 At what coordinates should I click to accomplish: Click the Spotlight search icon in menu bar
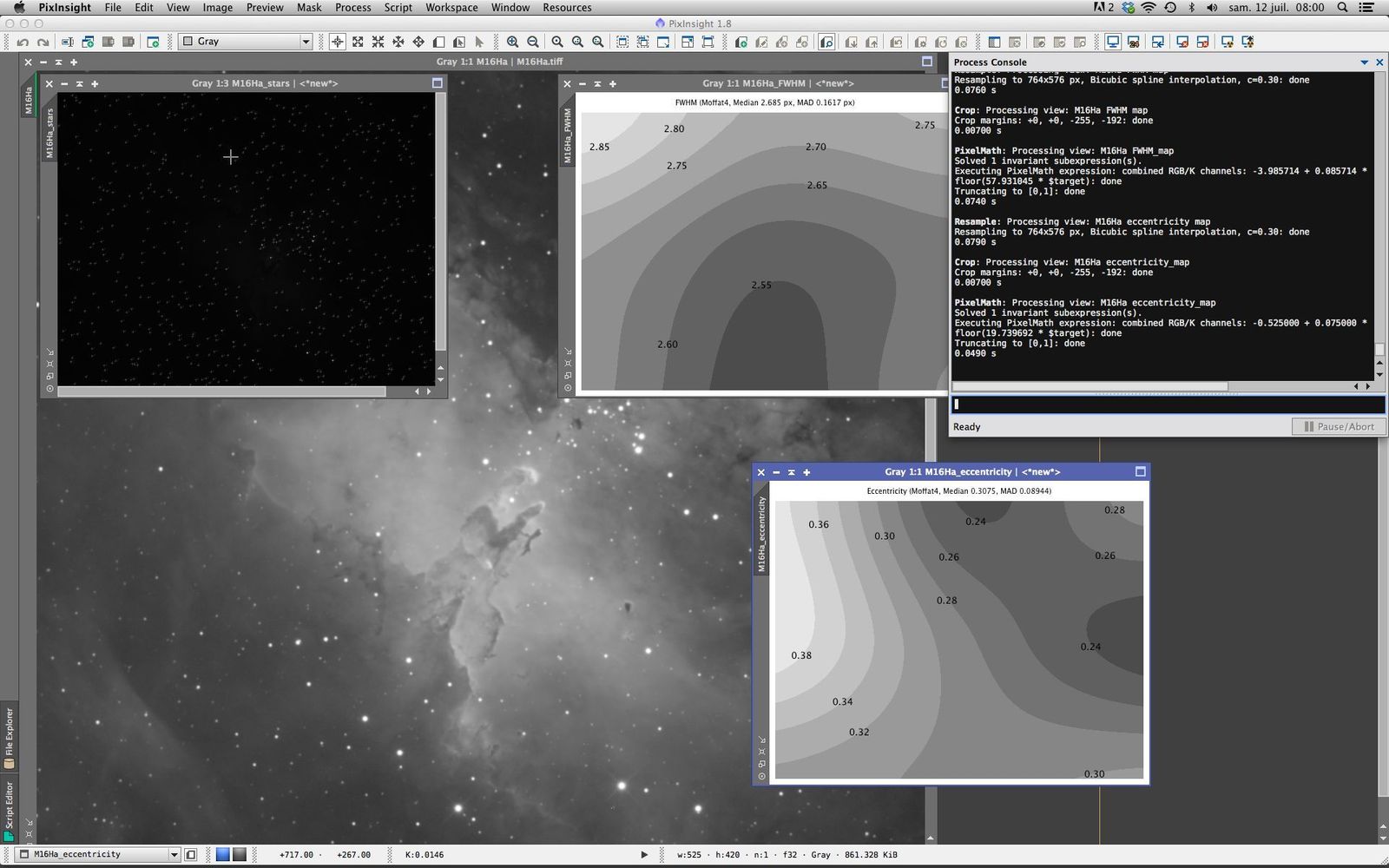(1342, 8)
